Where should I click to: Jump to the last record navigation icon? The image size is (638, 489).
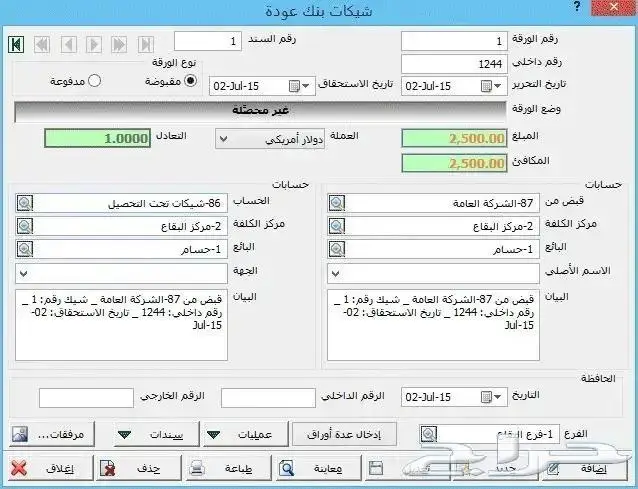click(146, 44)
